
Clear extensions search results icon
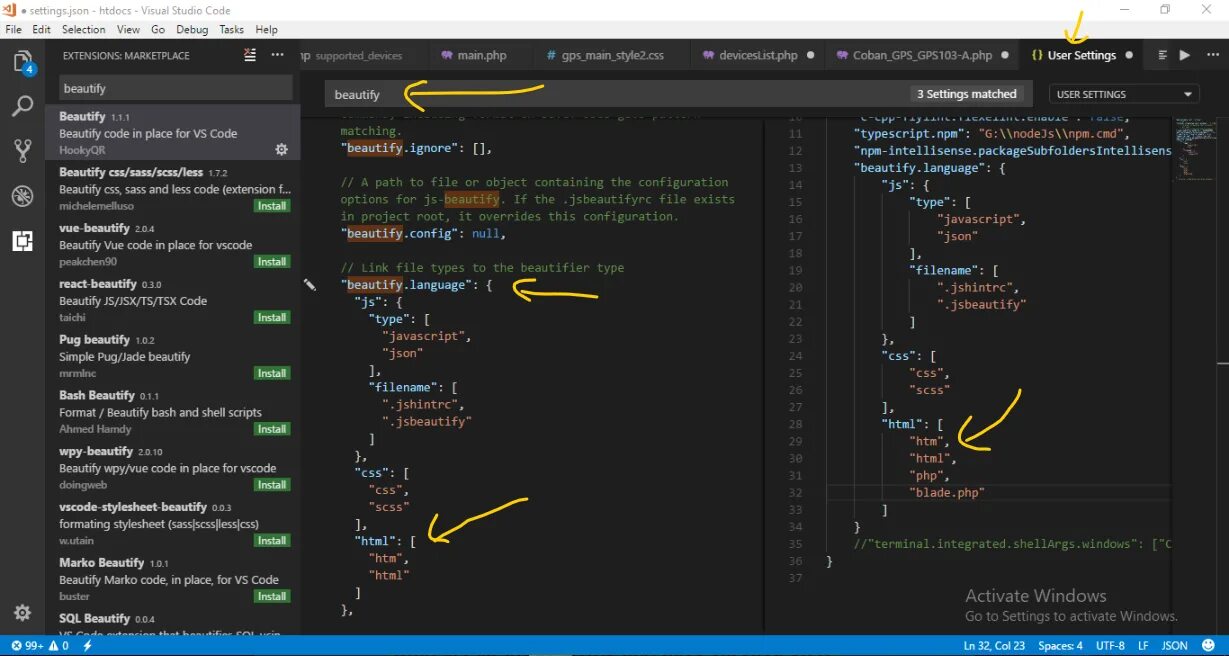coord(250,56)
